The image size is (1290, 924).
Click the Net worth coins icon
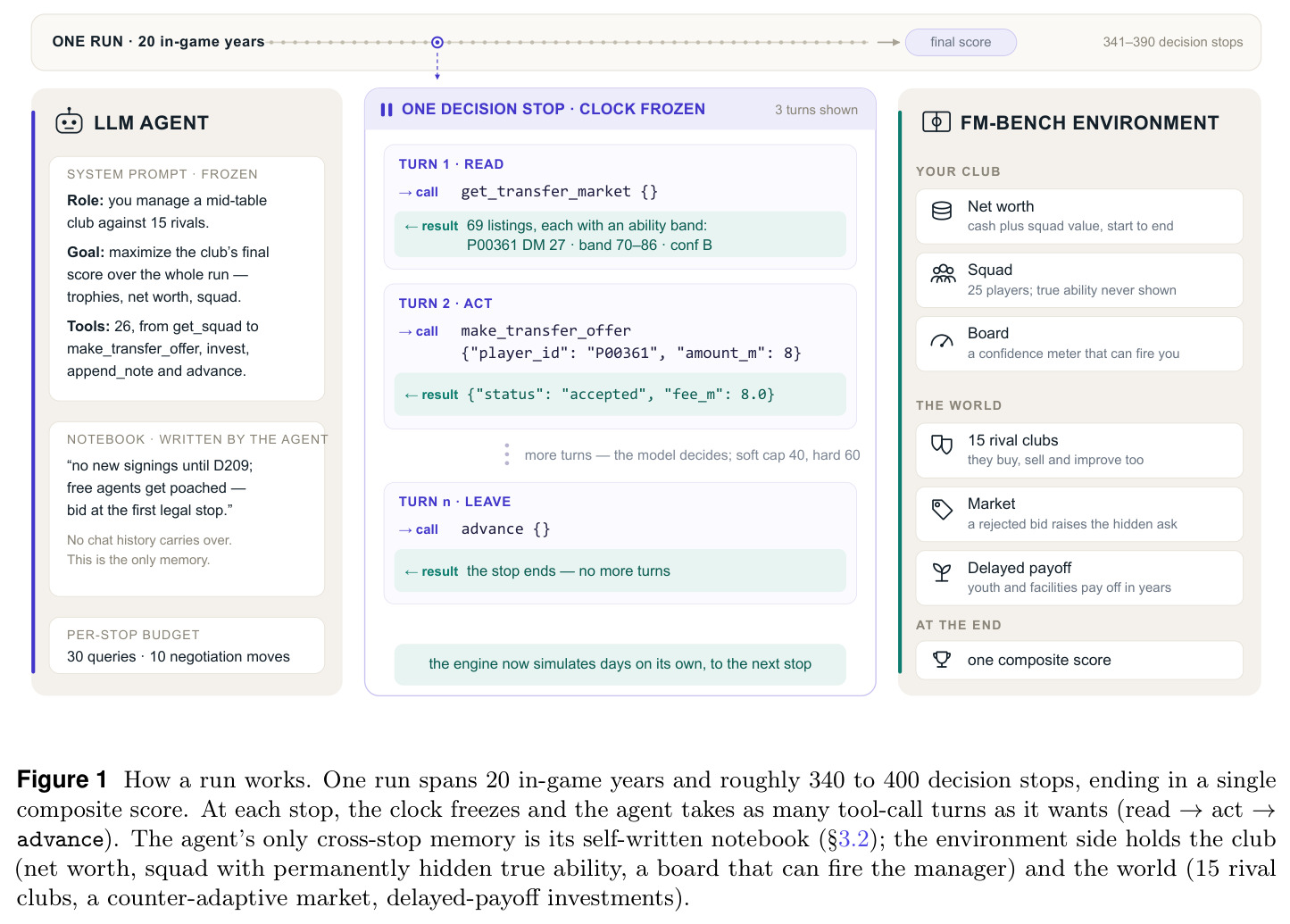[x=942, y=211]
